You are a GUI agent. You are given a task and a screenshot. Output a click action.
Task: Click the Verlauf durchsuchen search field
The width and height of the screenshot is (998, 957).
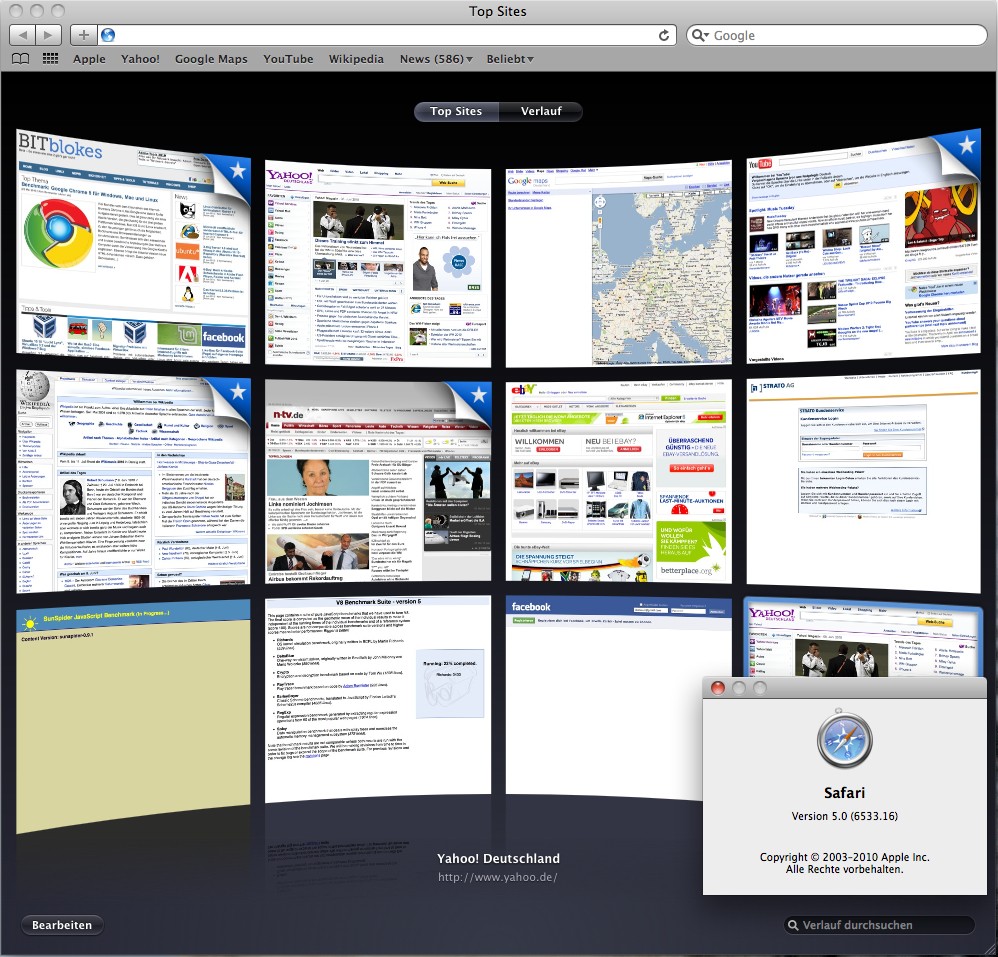pyautogui.click(x=880, y=925)
